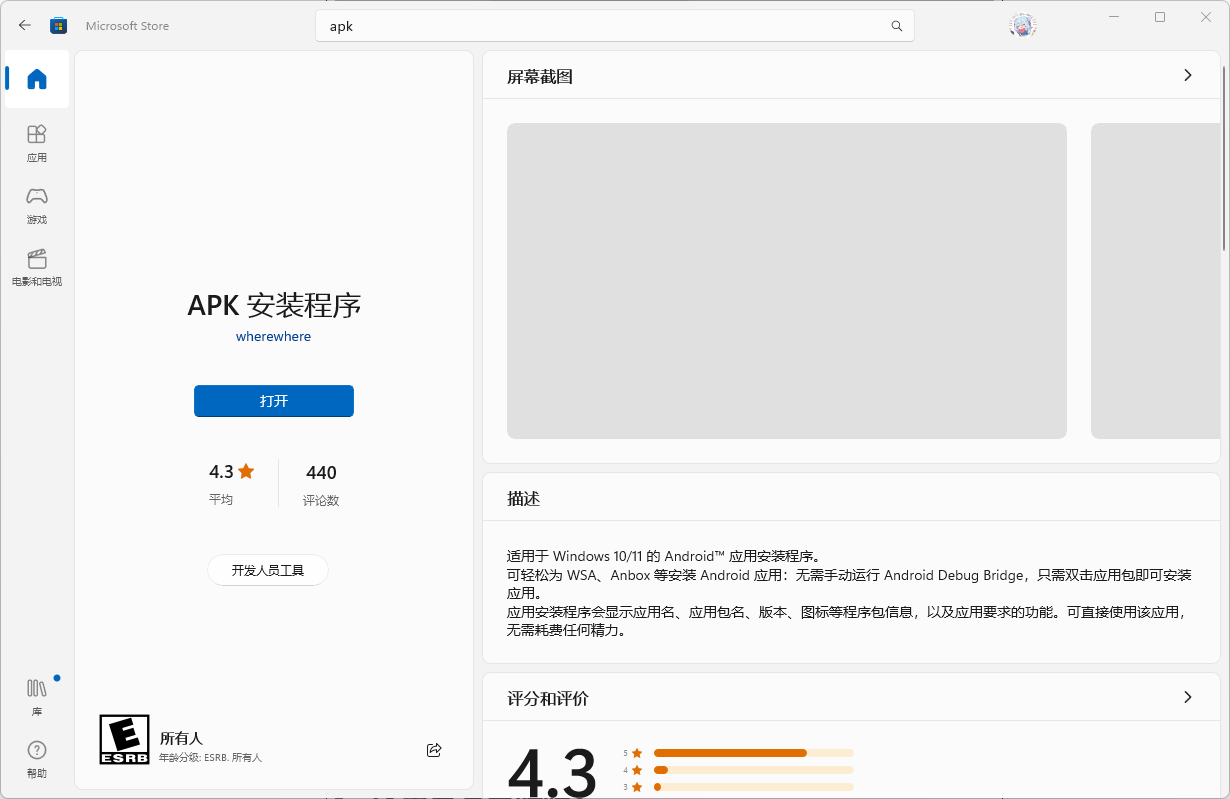Open the 库 (Library) page

pos(37,696)
